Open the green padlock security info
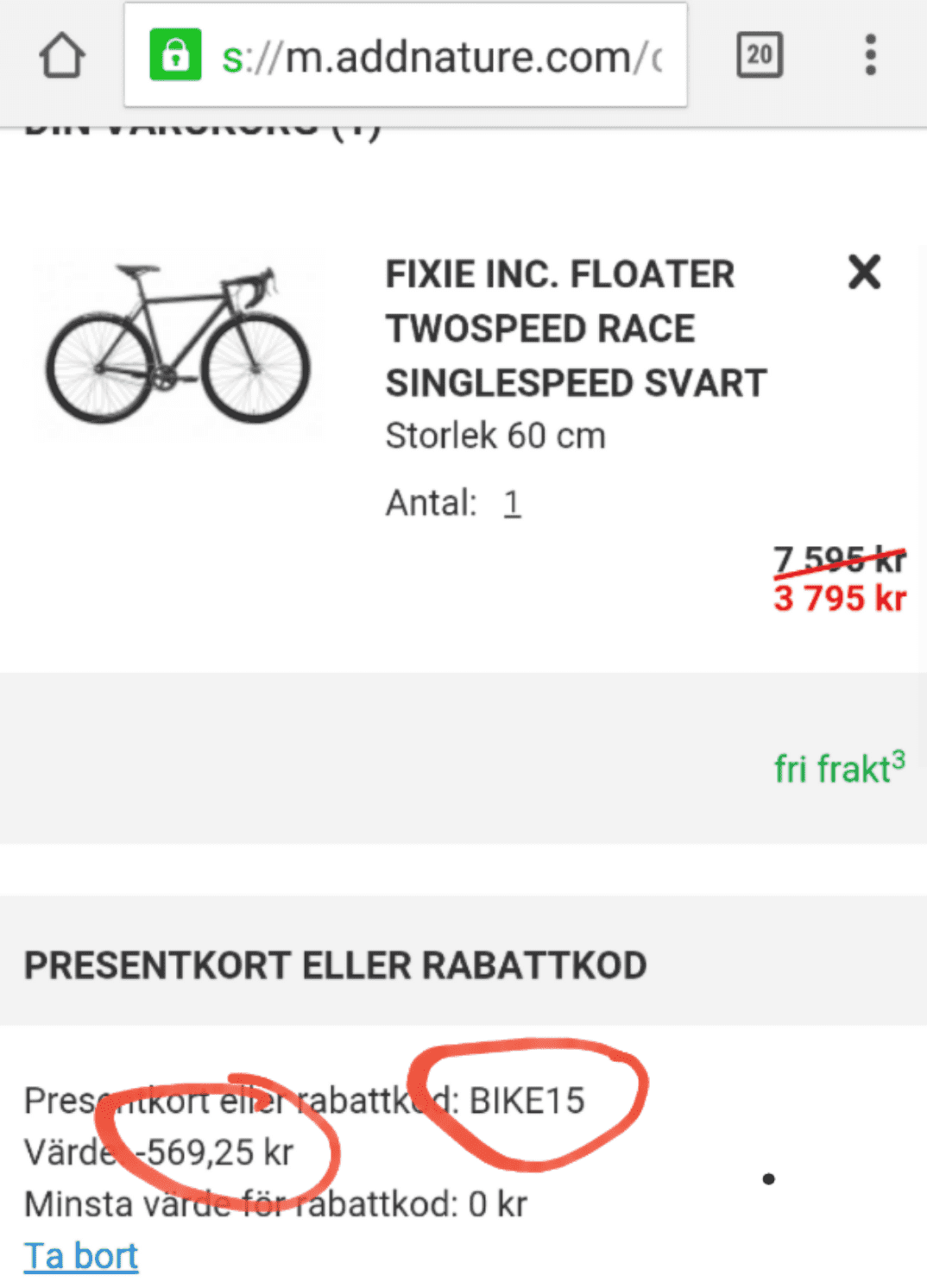The height and width of the screenshot is (1288, 927). pos(175,55)
